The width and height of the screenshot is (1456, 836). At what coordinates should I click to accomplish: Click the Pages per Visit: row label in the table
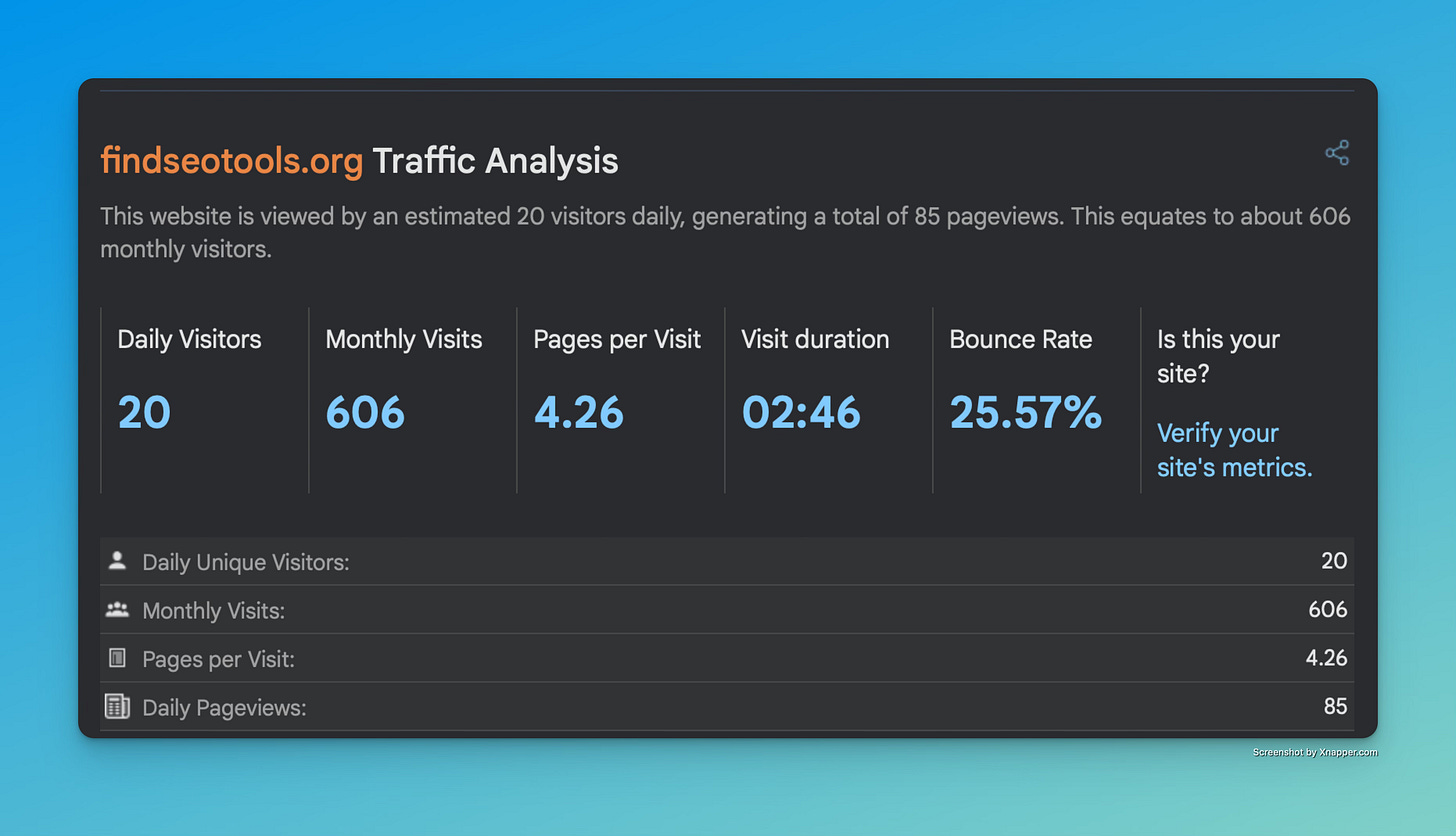(x=219, y=659)
